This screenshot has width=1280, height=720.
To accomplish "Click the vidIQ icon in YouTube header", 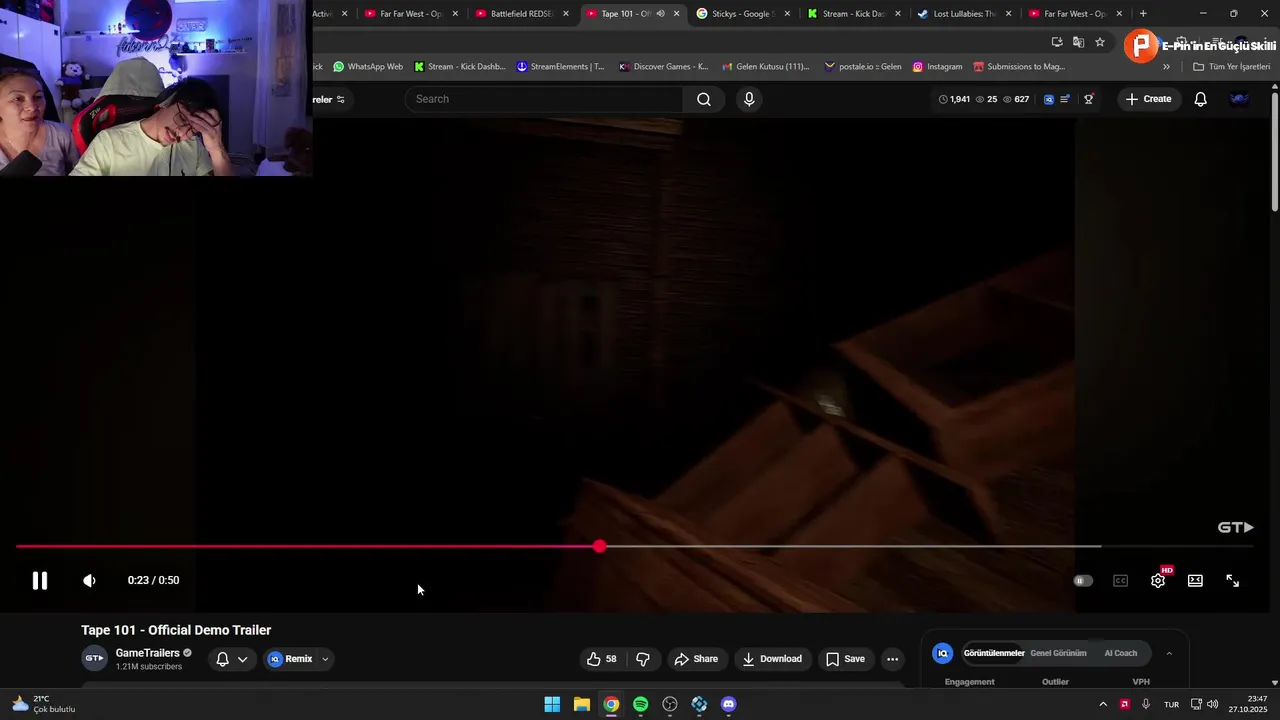I will (1048, 99).
